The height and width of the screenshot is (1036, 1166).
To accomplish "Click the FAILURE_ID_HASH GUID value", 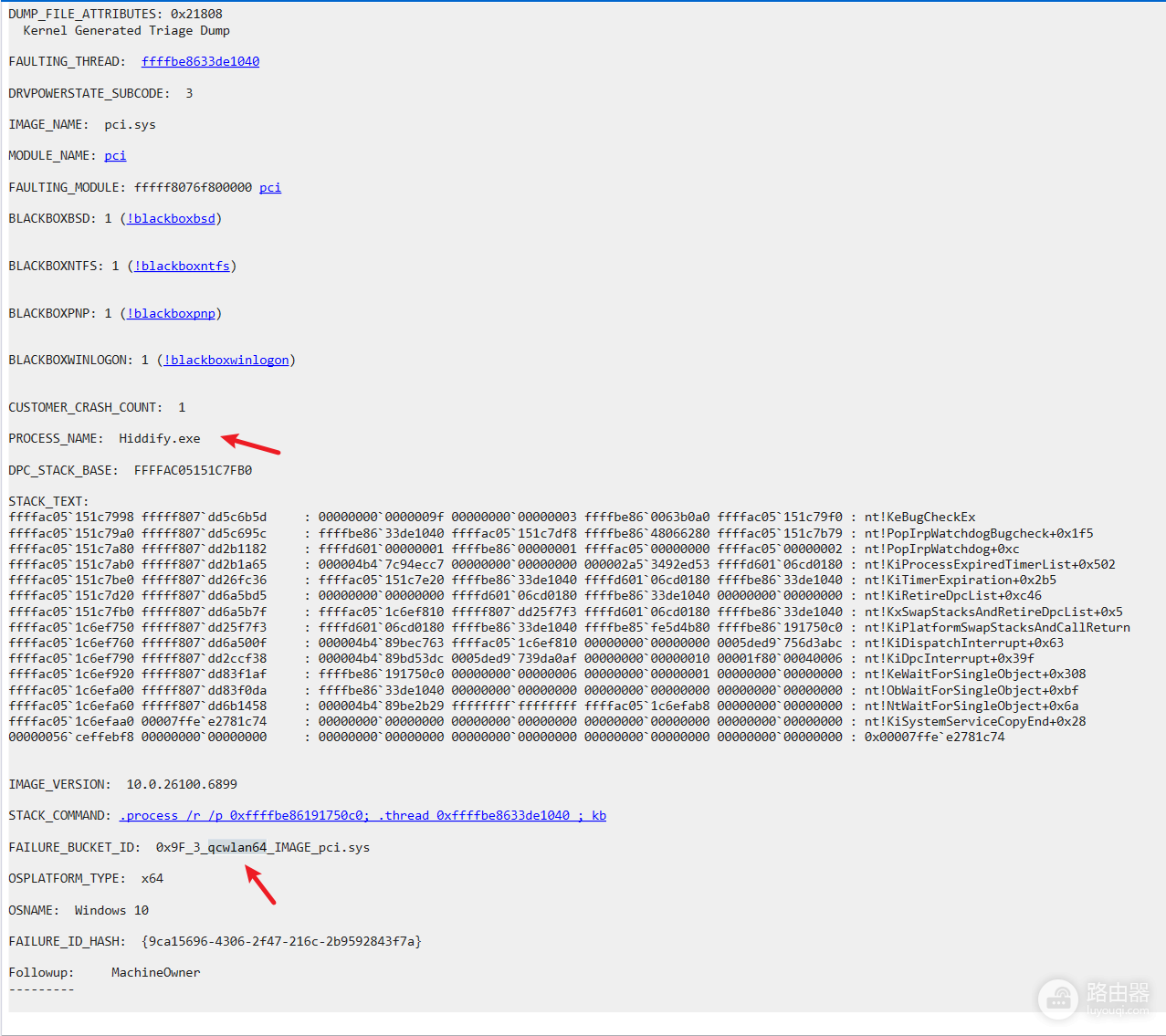I will point(281,941).
